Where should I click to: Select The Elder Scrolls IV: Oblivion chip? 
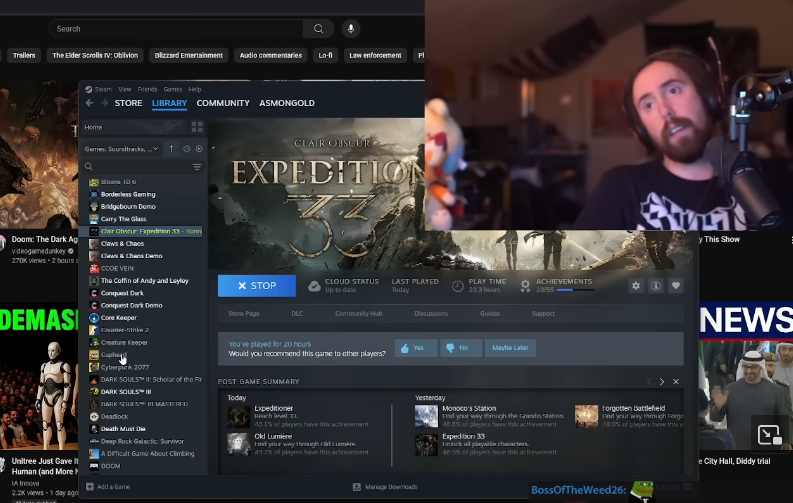tap(95, 56)
